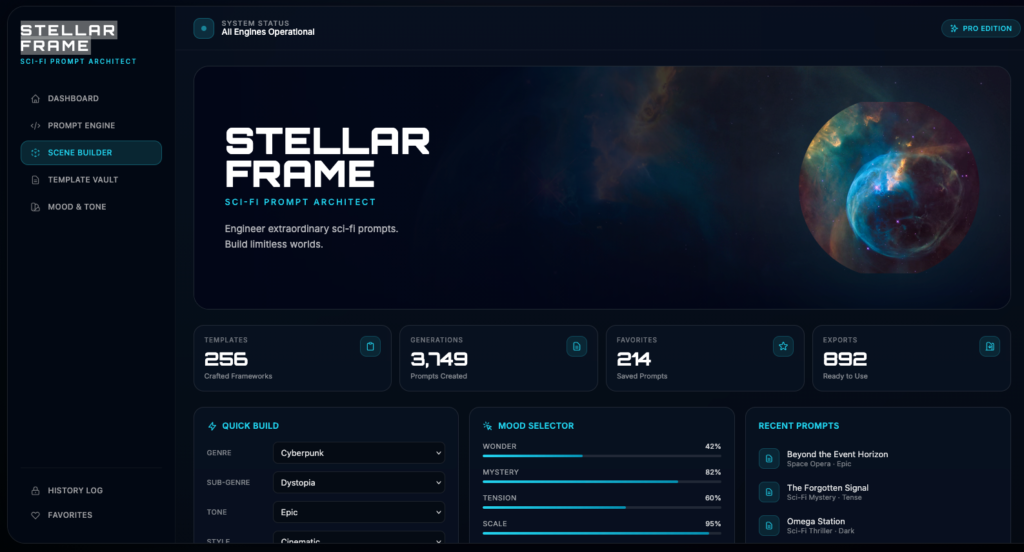
Task: Click the Mood Selector wand icon
Action: tap(487, 426)
